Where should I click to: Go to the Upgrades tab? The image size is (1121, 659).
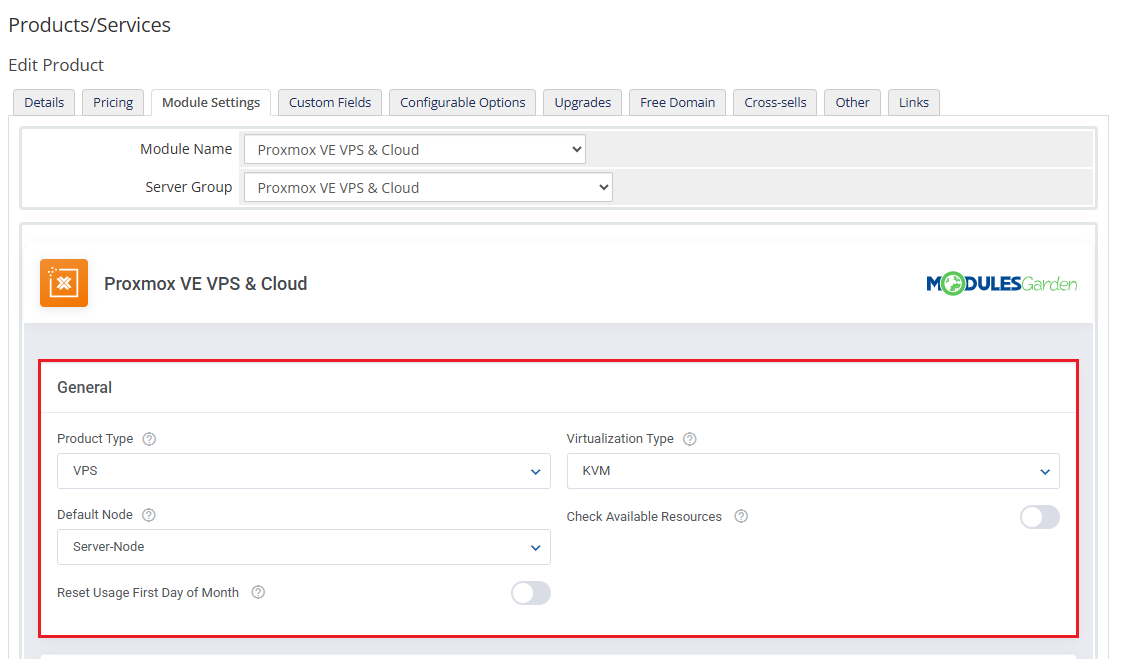583,102
